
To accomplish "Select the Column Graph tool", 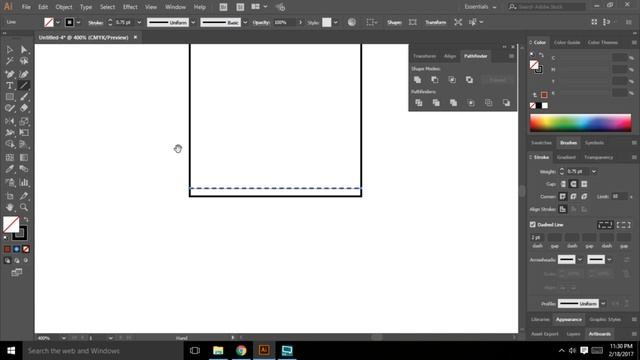I will 24,182.
